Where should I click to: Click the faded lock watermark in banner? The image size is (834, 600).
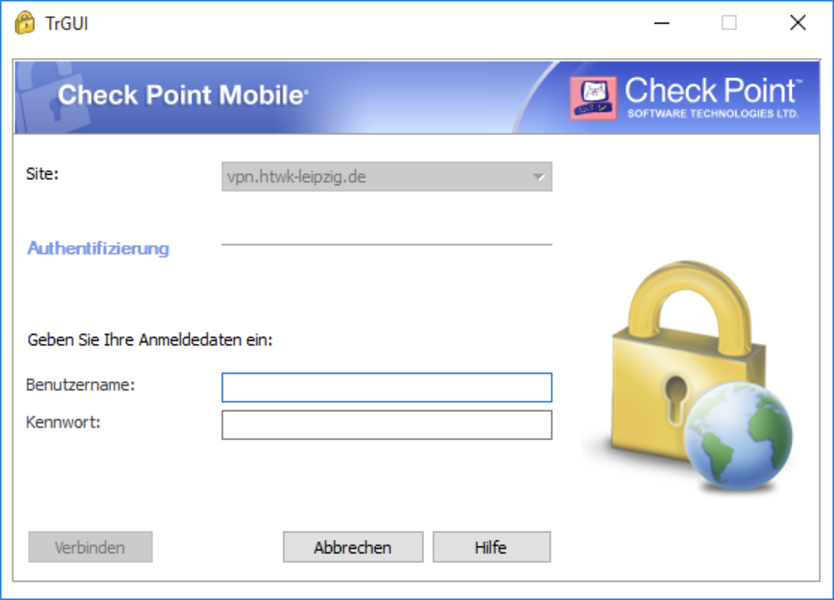43,97
